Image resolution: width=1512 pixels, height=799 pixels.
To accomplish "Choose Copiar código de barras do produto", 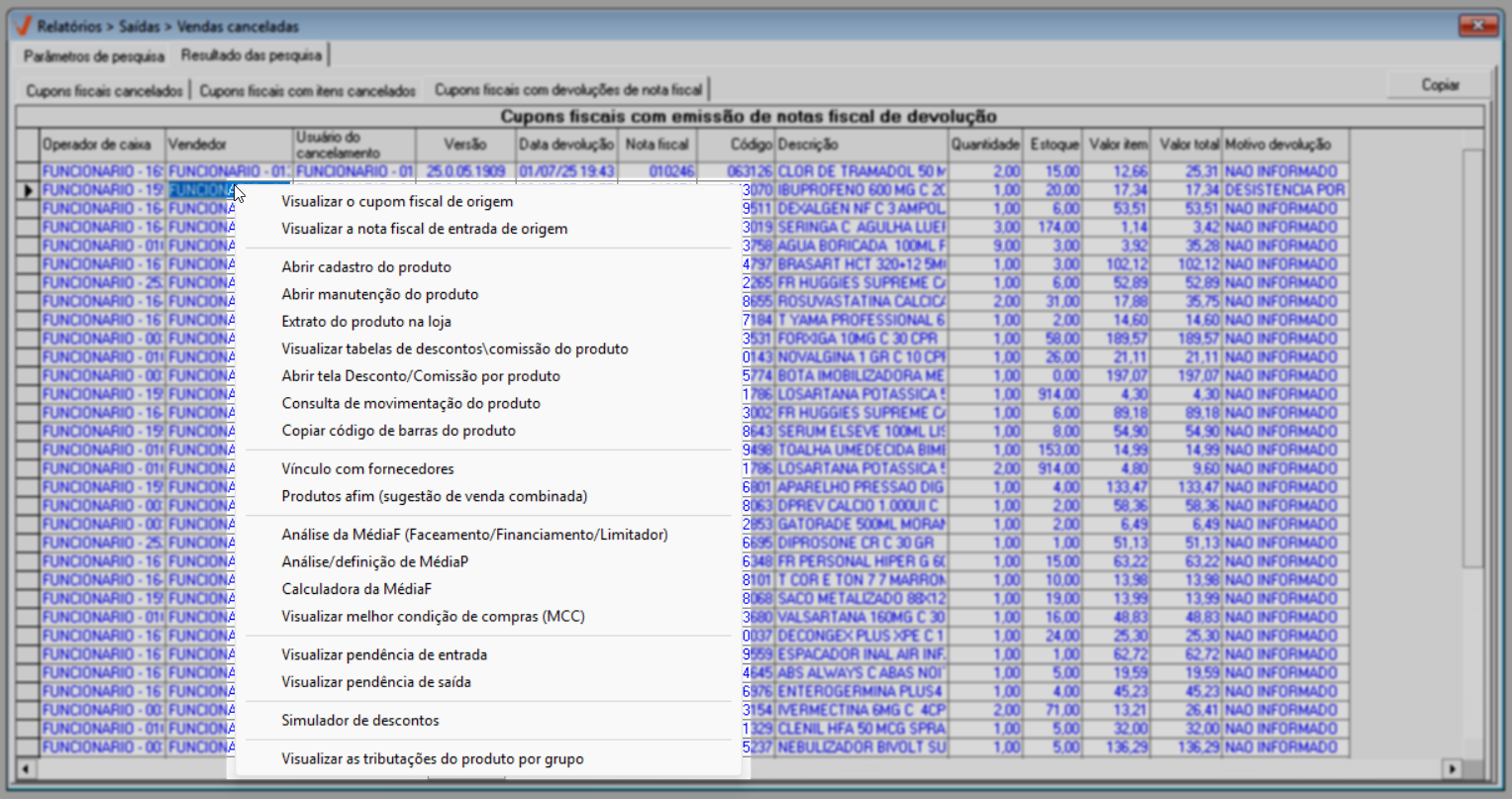I will (x=398, y=431).
